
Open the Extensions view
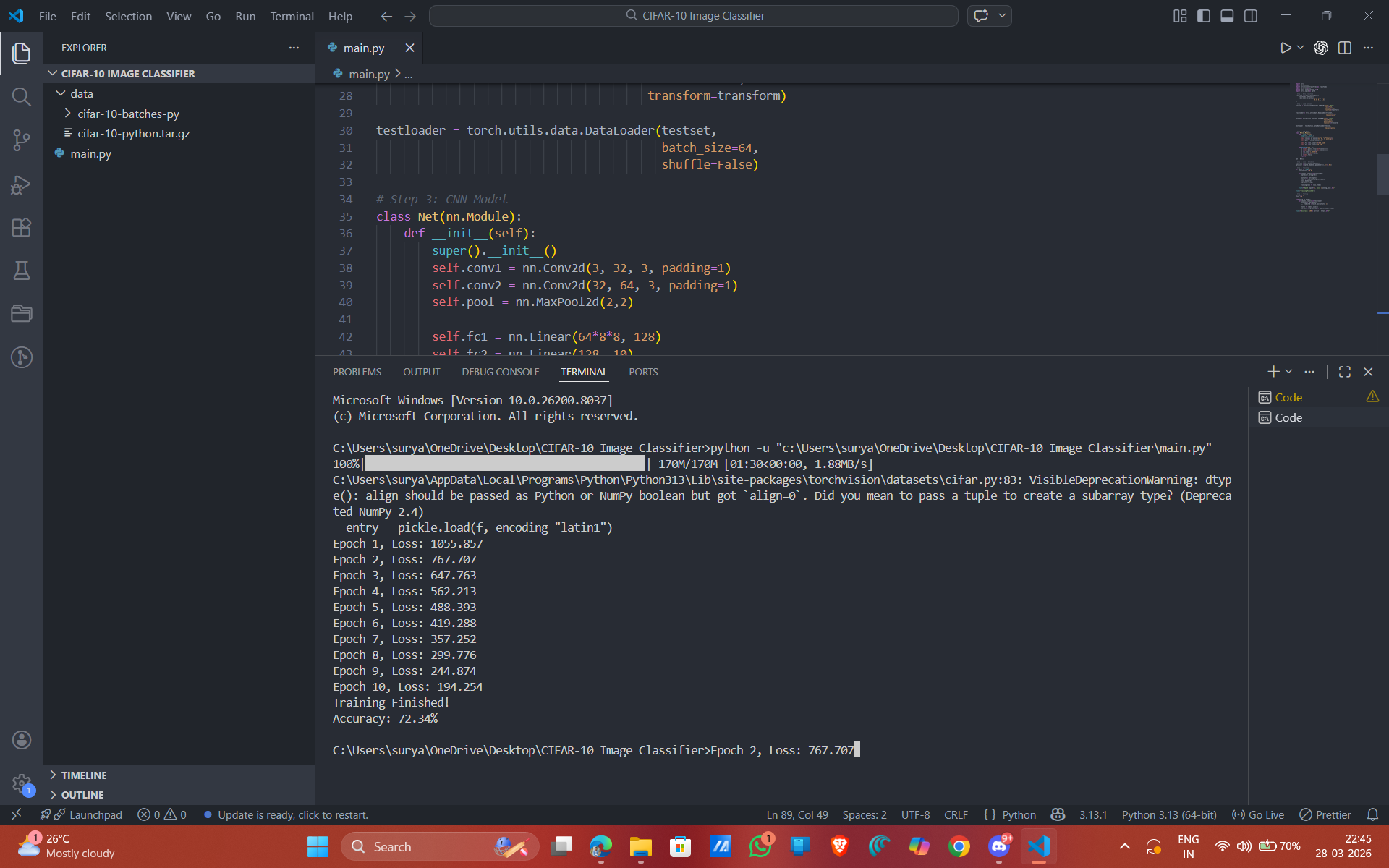[22, 227]
